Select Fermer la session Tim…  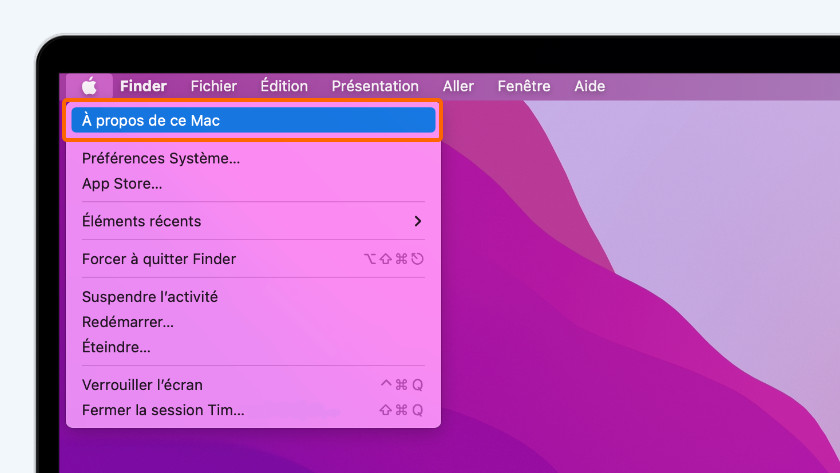tap(253, 410)
